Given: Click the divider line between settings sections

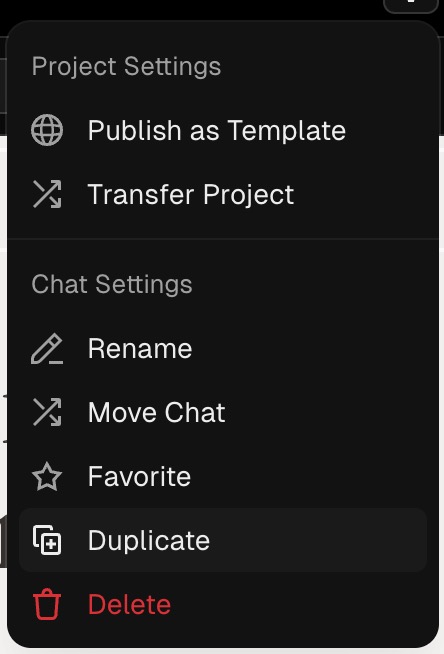Looking at the screenshot, I should click(223, 239).
